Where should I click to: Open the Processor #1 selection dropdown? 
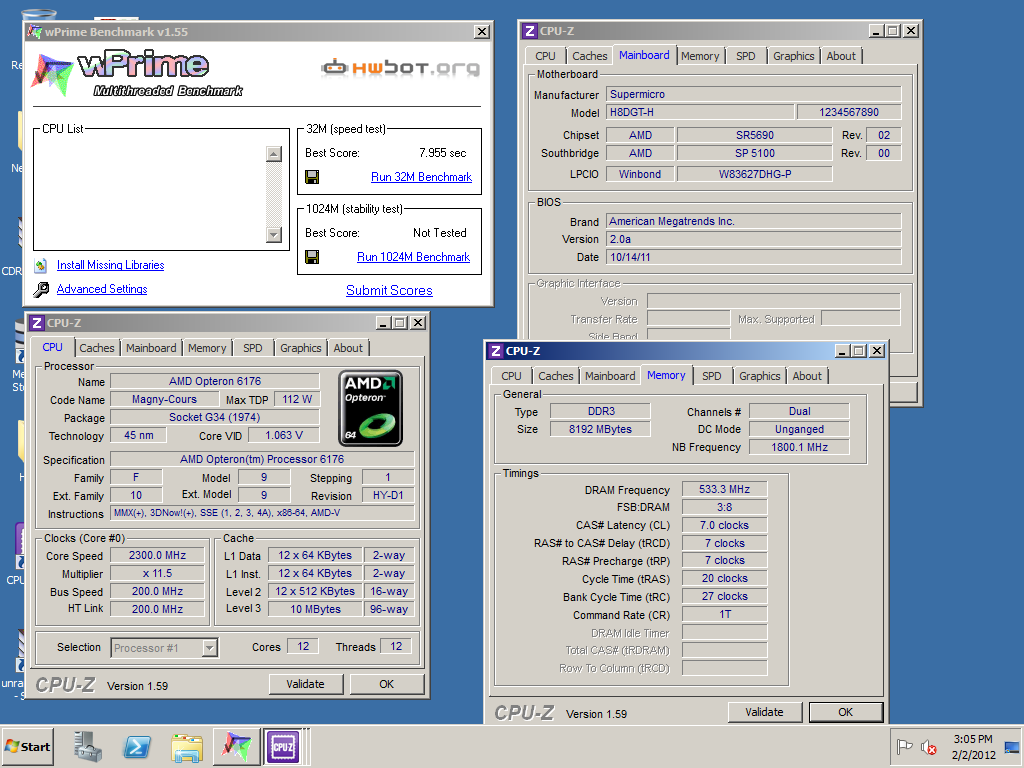210,648
